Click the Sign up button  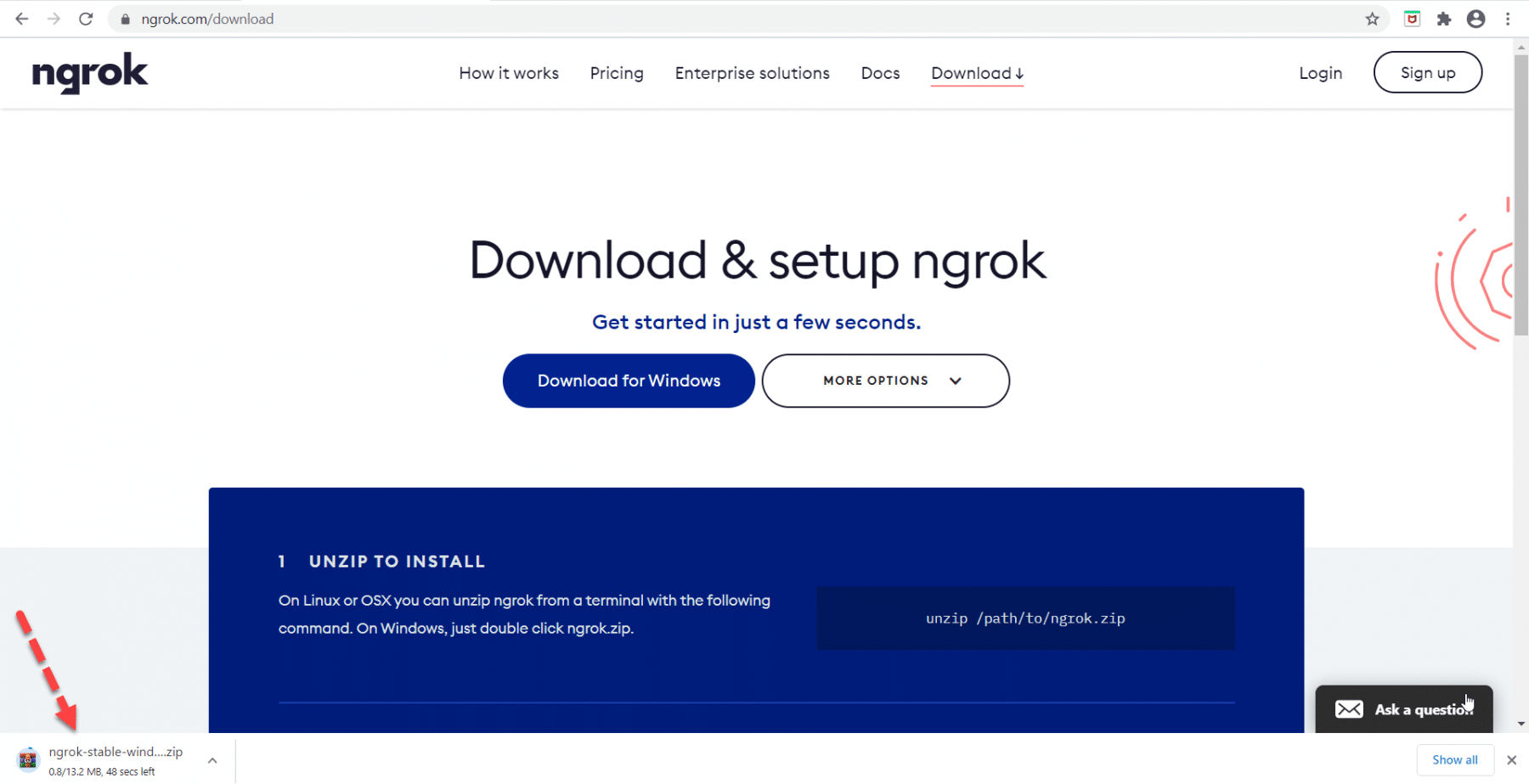1428,72
